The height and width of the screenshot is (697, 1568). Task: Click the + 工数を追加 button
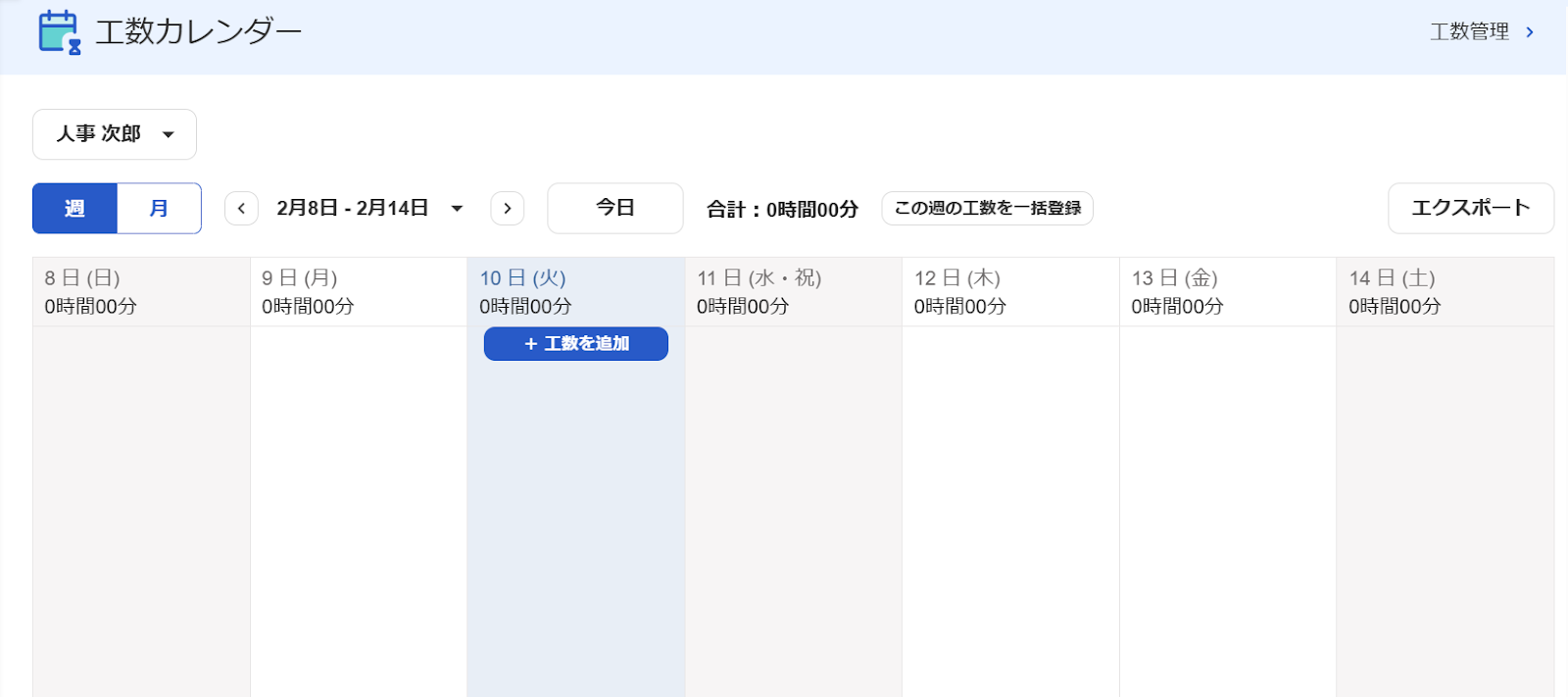point(576,344)
